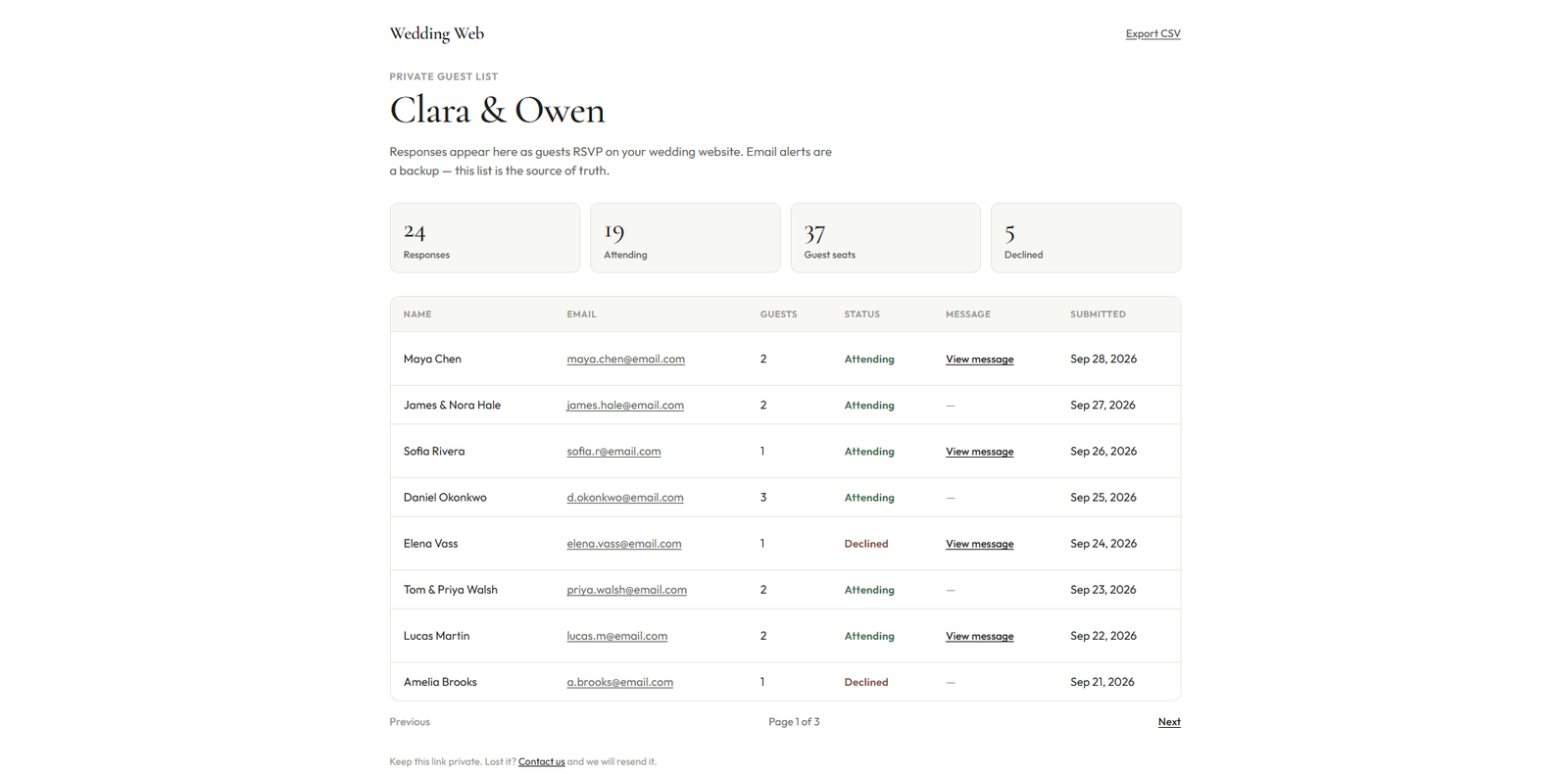Select the name Daniel Okonkwo
Screen dimensions: 1568x774
(x=445, y=497)
